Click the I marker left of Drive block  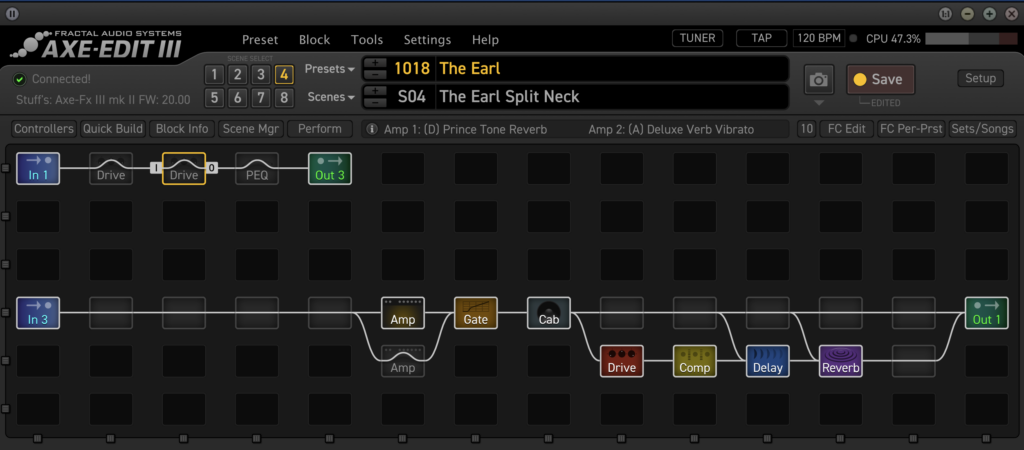tap(155, 168)
